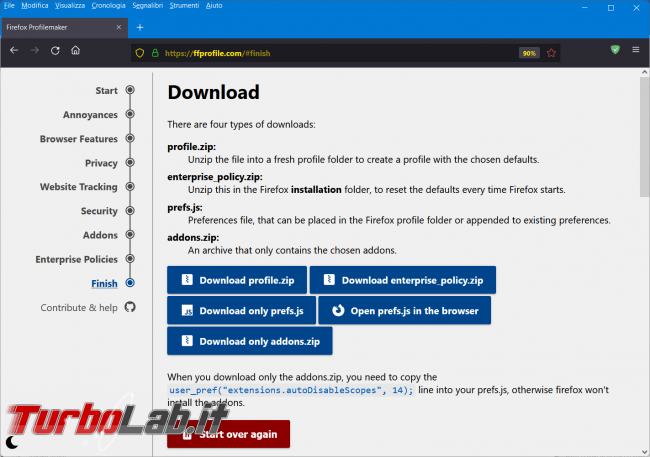Toggle dark mode with the moon icon
The height and width of the screenshot is (457, 650).
12,442
